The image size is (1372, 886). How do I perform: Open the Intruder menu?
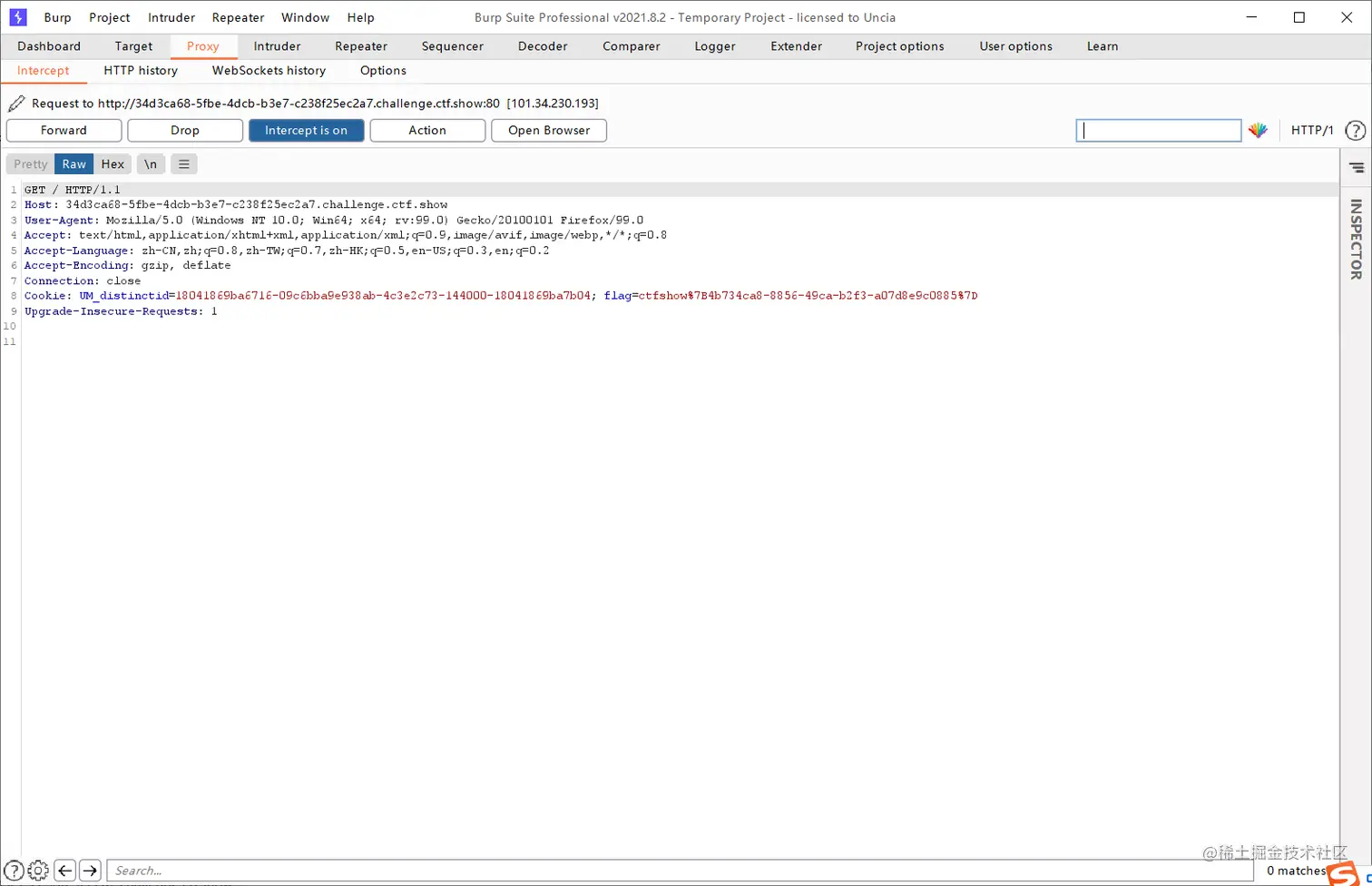pyautogui.click(x=171, y=17)
